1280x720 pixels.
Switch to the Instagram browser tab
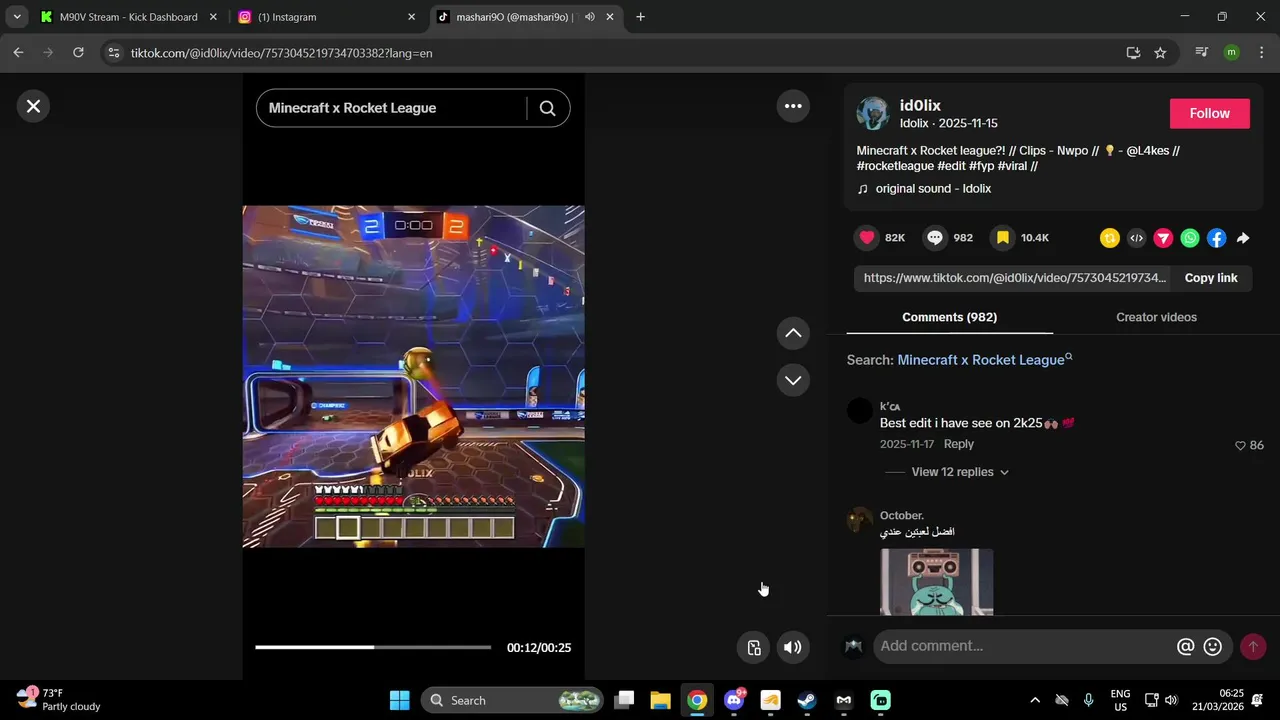(327, 17)
